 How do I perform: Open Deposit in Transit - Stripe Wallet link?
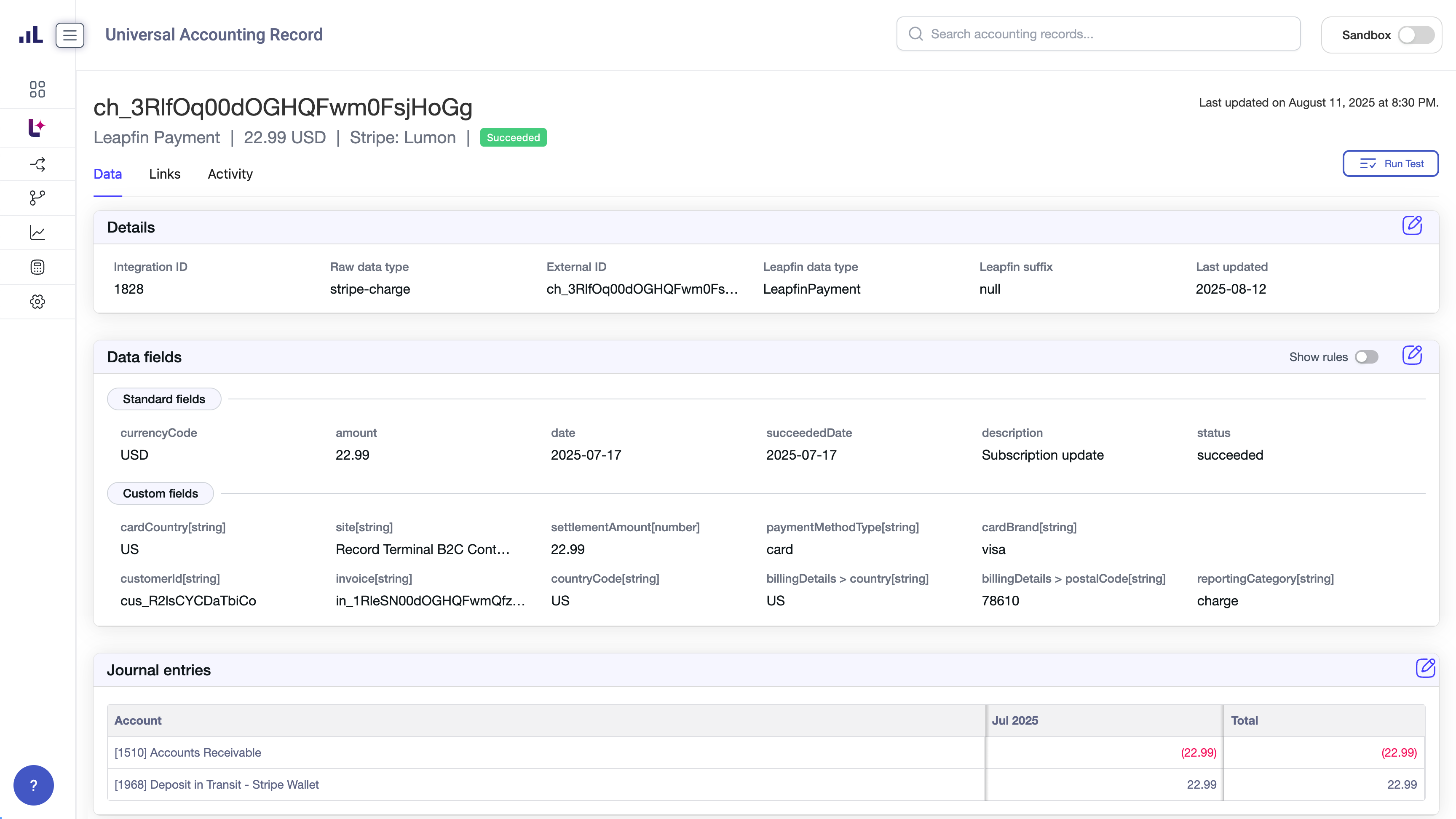217,784
